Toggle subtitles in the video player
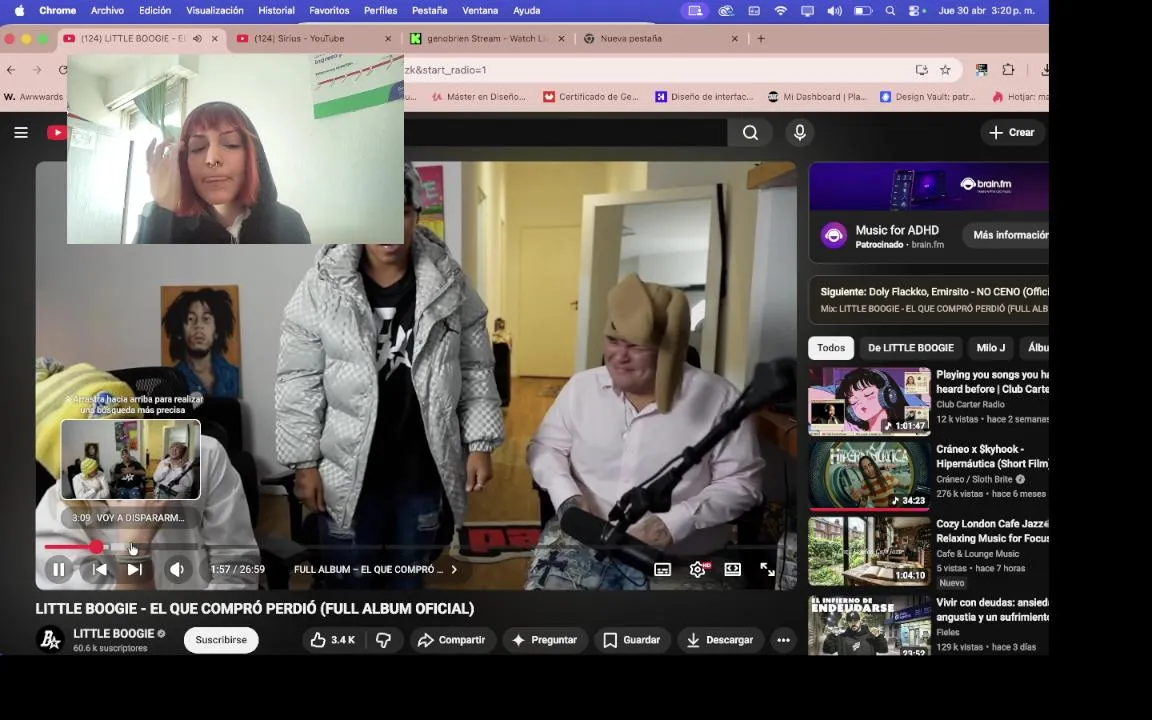This screenshot has width=1152, height=720. [x=662, y=569]
